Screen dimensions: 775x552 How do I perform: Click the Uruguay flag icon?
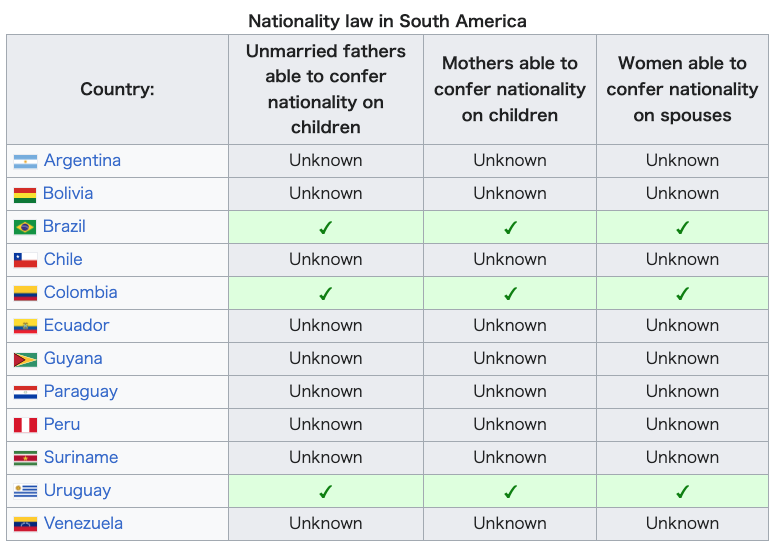coord(25,491)
